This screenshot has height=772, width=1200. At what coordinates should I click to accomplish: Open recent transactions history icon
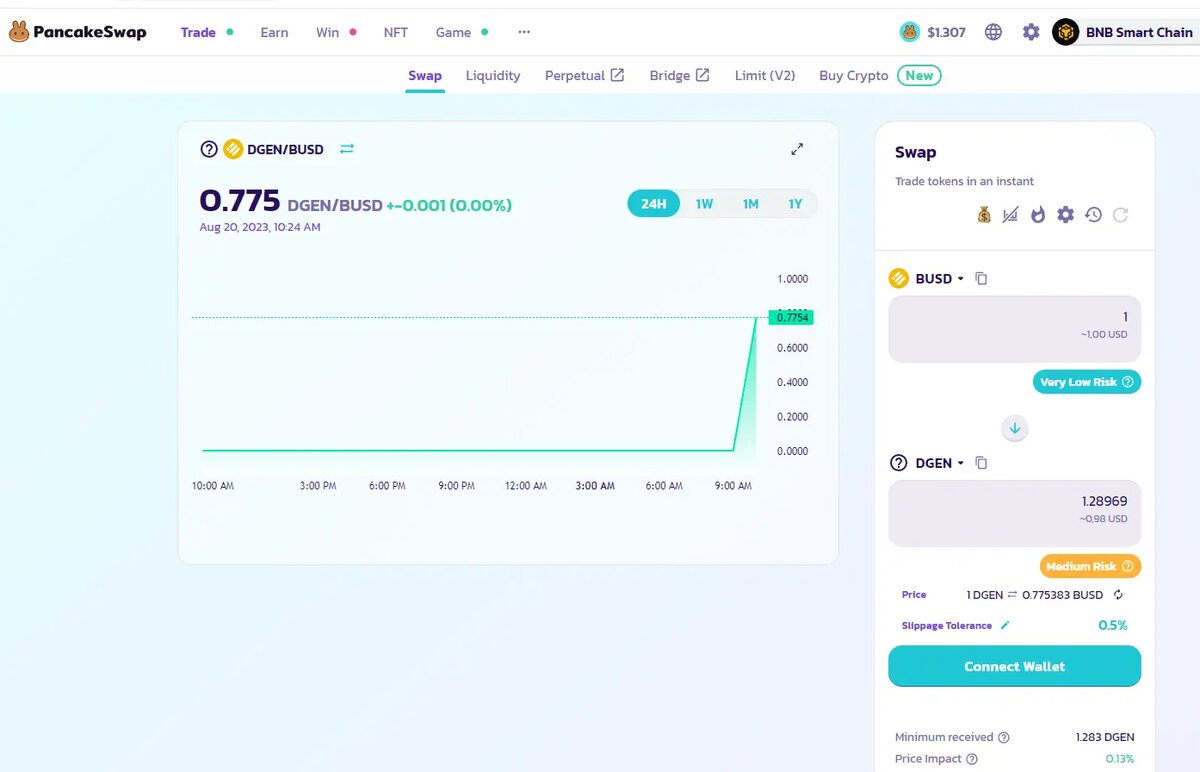(x=1093, y=214)
